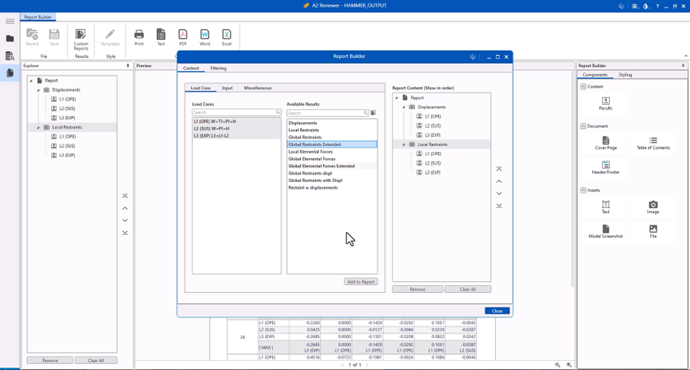The height and width of the screenshot is (370, 690).
Task: Export report using the Text icon
Action: [x=161, y=37]
